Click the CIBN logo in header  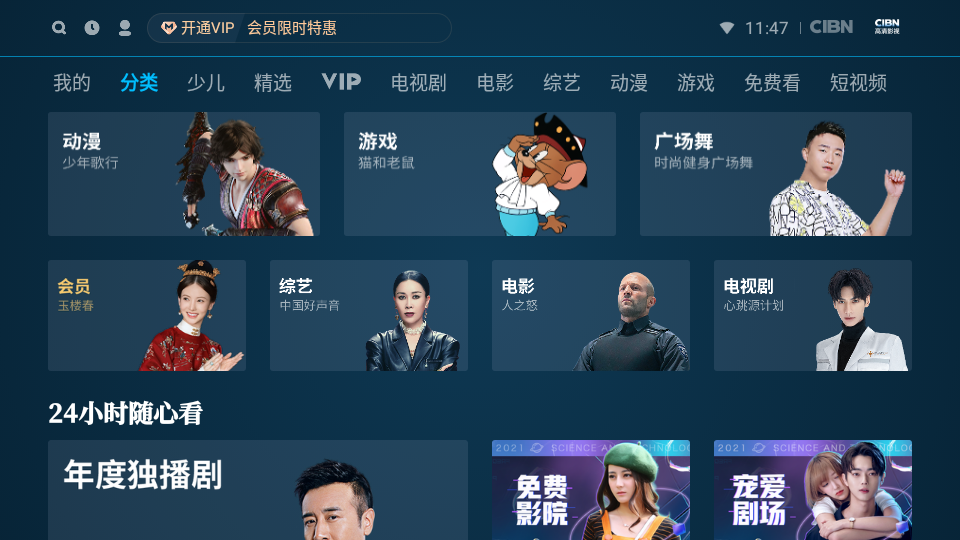tap(831, 27)
